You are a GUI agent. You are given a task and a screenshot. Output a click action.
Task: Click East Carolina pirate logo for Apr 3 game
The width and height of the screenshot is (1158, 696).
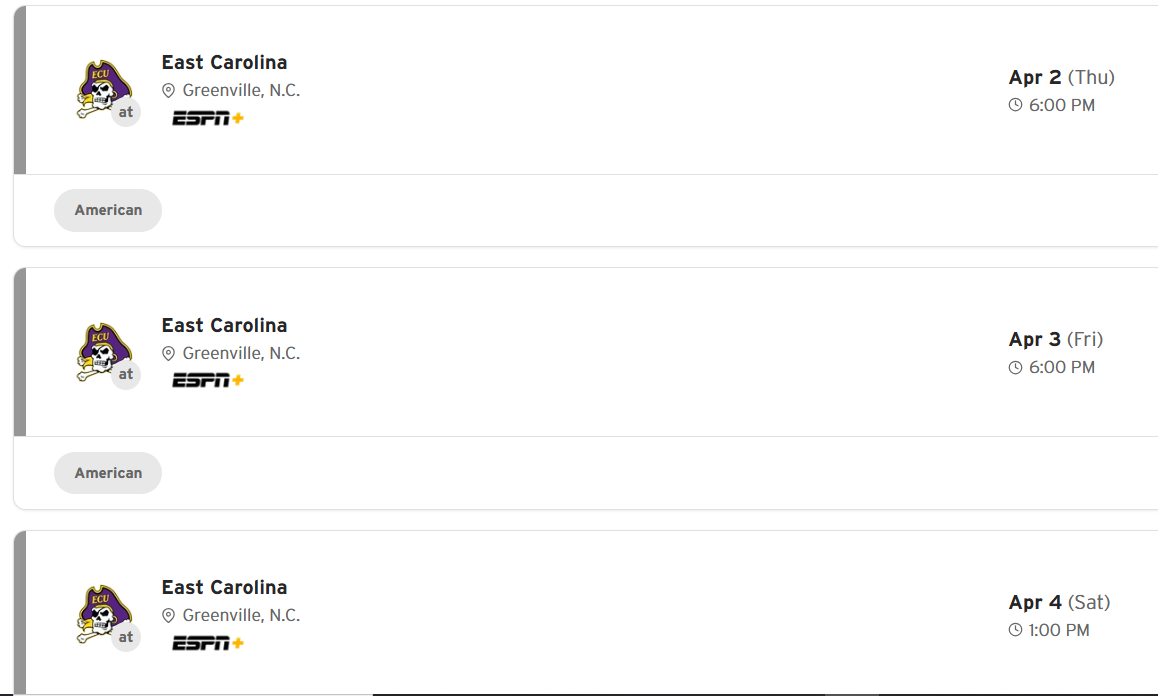click(x=104, y=352)
